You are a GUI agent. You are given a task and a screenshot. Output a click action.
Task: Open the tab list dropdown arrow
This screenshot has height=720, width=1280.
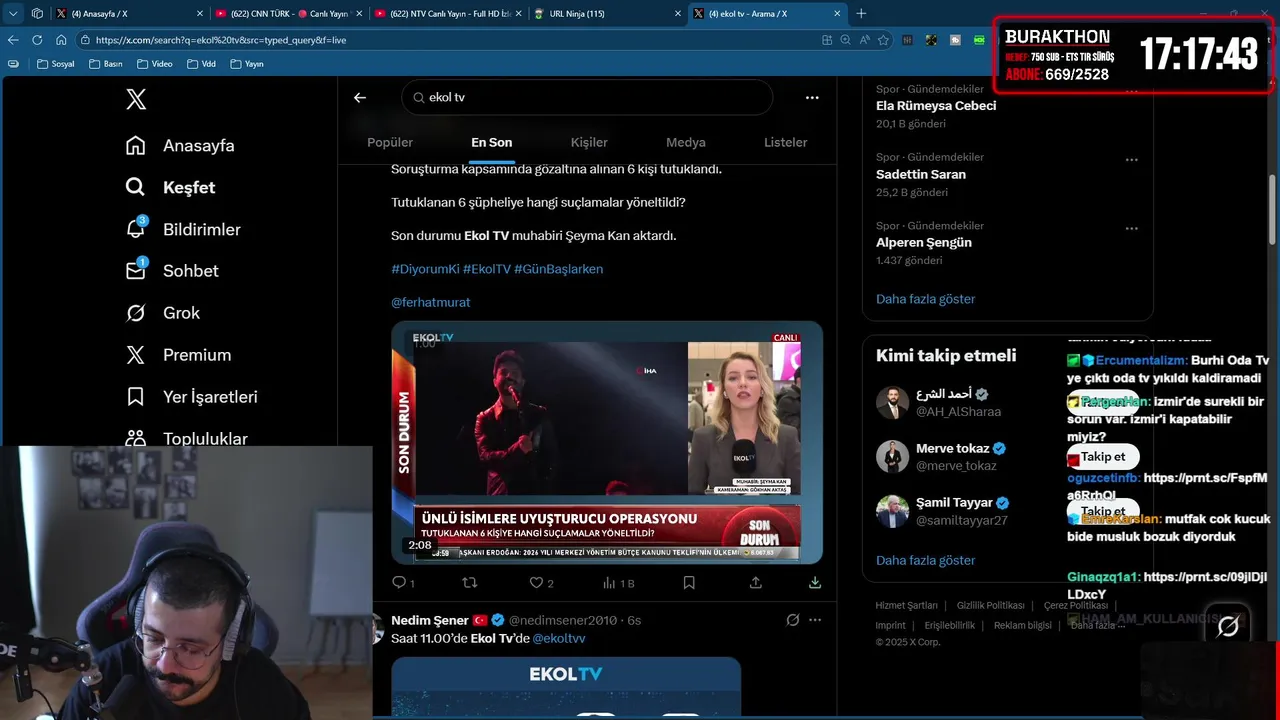13,13
